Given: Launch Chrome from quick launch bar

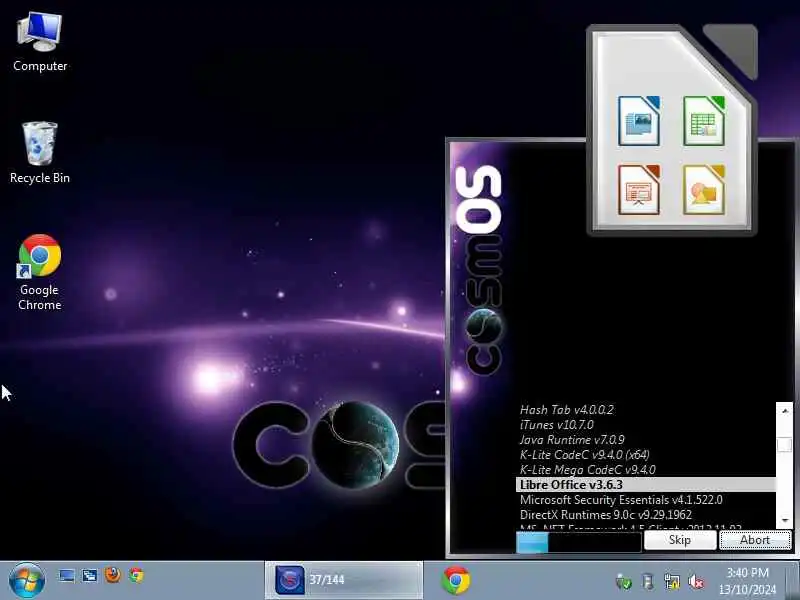Looking at the screenshot, I should pyautogui.click(x=136, y=576).
